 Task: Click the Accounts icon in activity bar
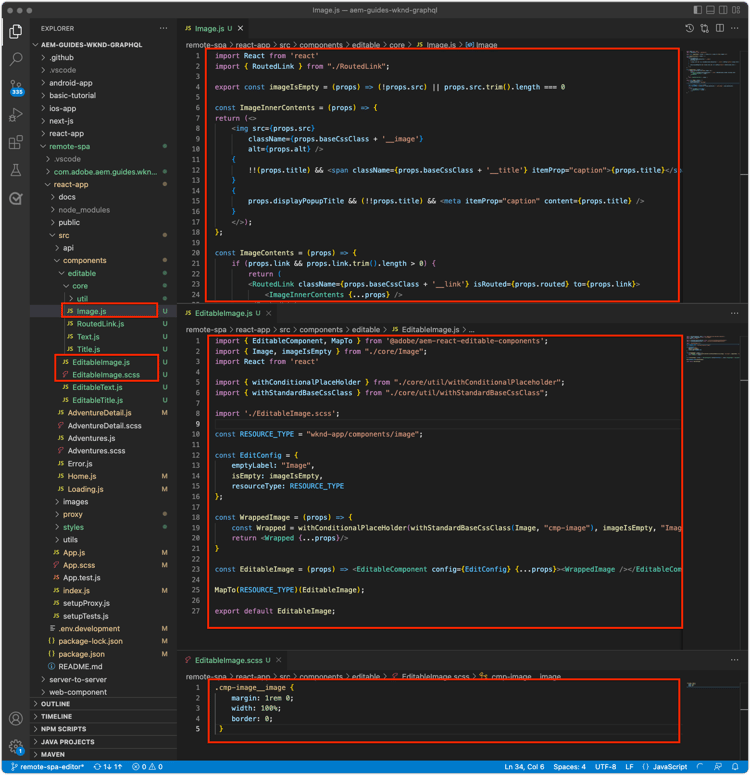[x=16, y=719]
